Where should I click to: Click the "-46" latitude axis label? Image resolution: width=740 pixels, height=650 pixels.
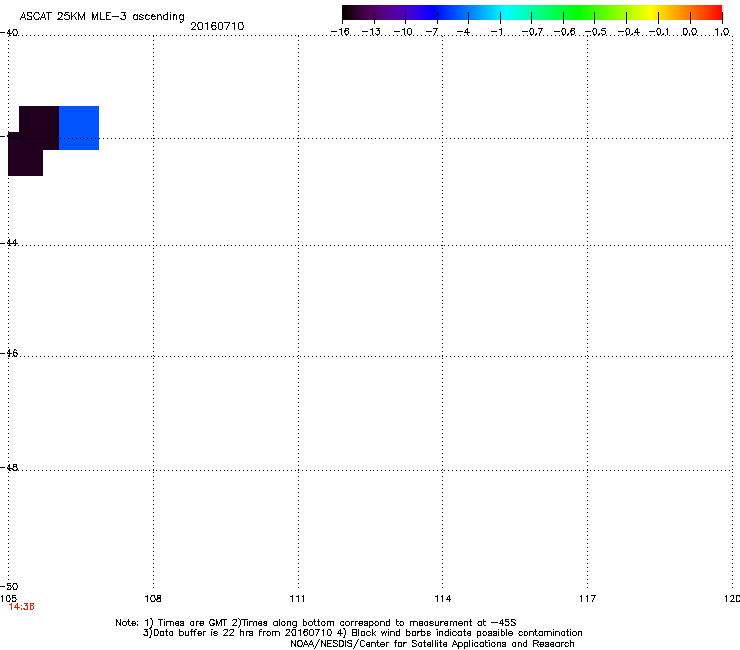[x=9, y=353]
